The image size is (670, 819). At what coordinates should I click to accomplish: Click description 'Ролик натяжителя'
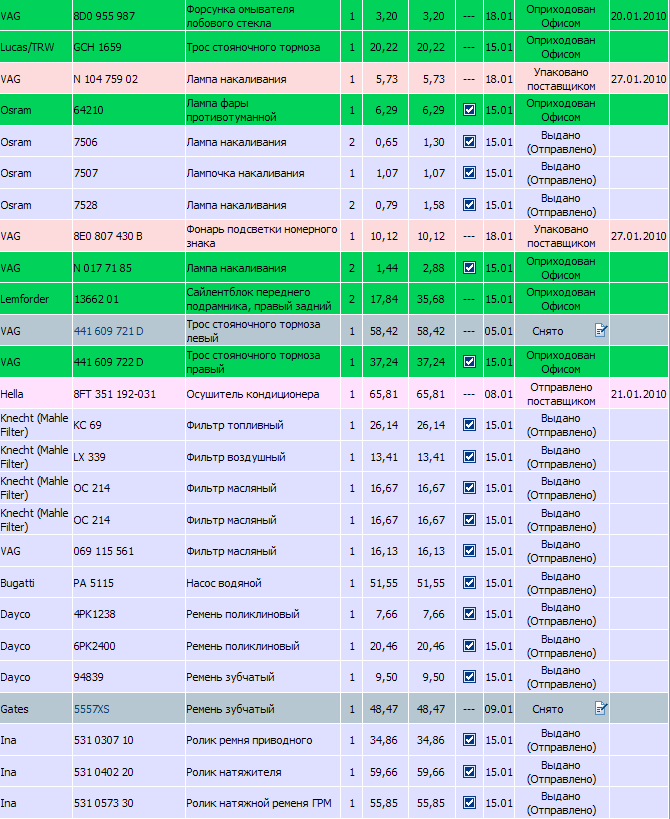pos(233,772)
